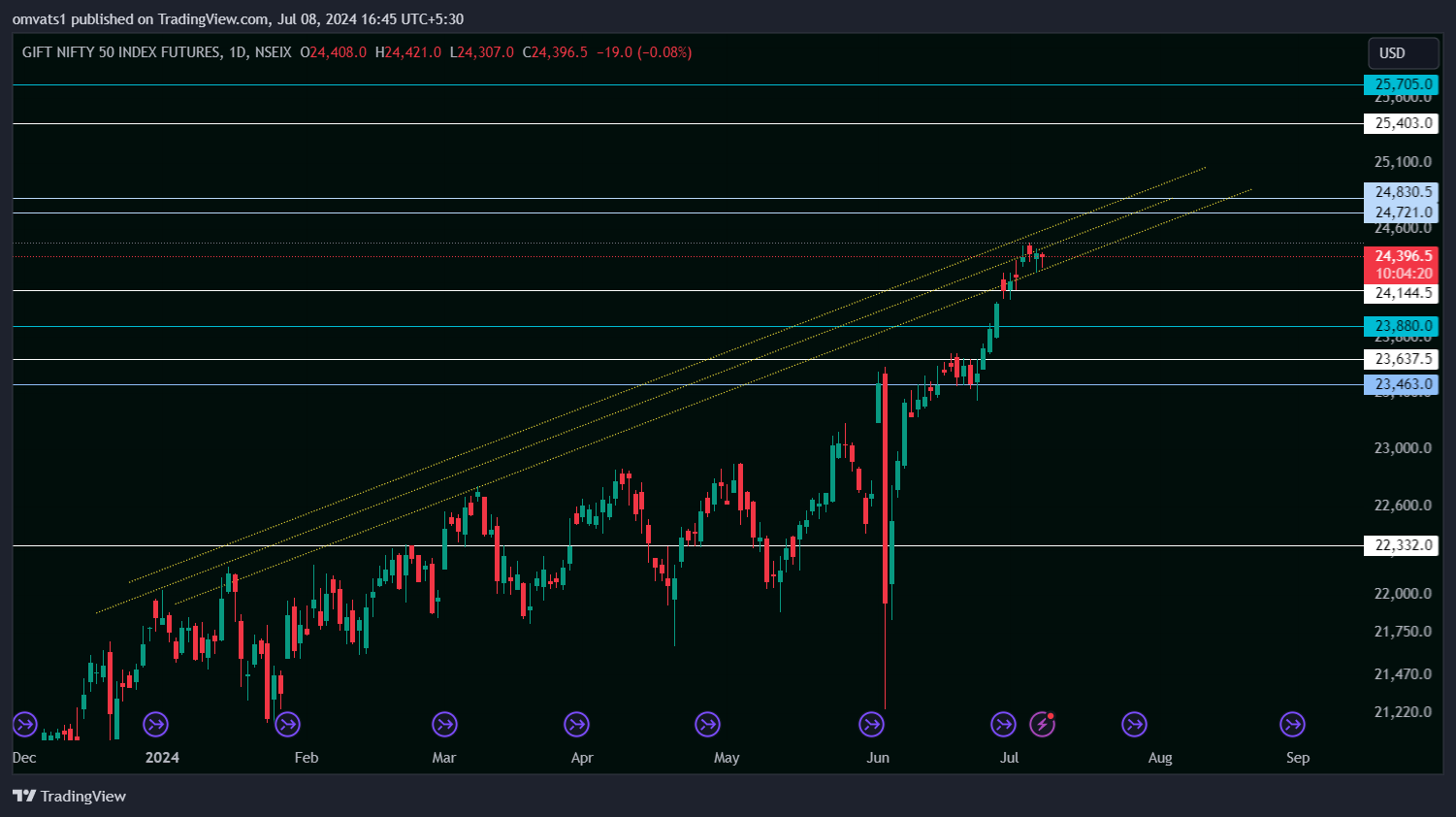
Task: Click the May label on the time axis
Action: (x=727, y=758)
